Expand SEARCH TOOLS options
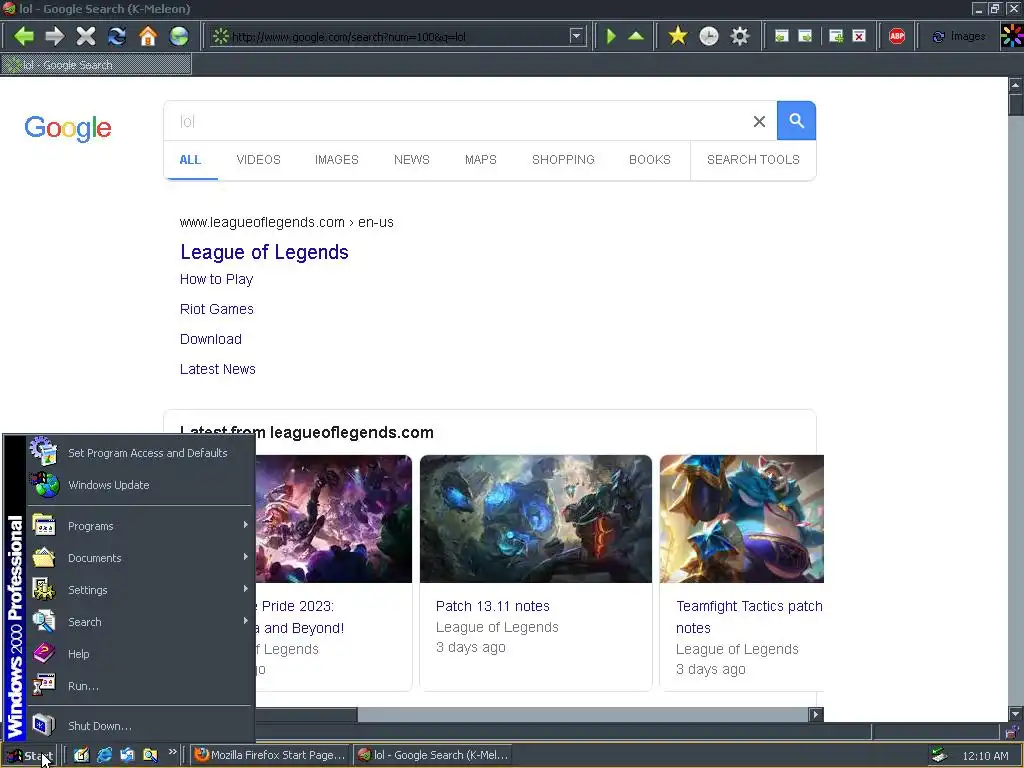 (753, 160)
